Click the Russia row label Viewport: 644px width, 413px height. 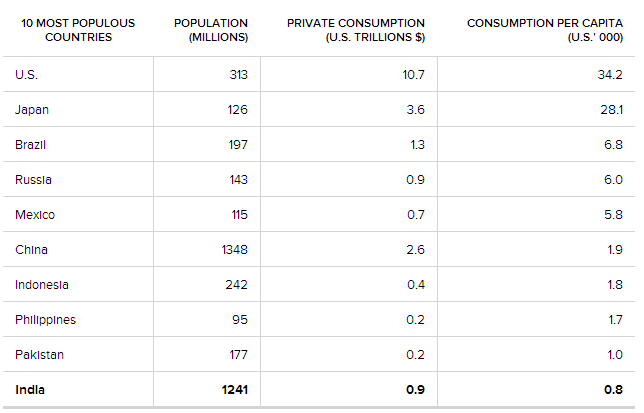[x=33, y=180]
